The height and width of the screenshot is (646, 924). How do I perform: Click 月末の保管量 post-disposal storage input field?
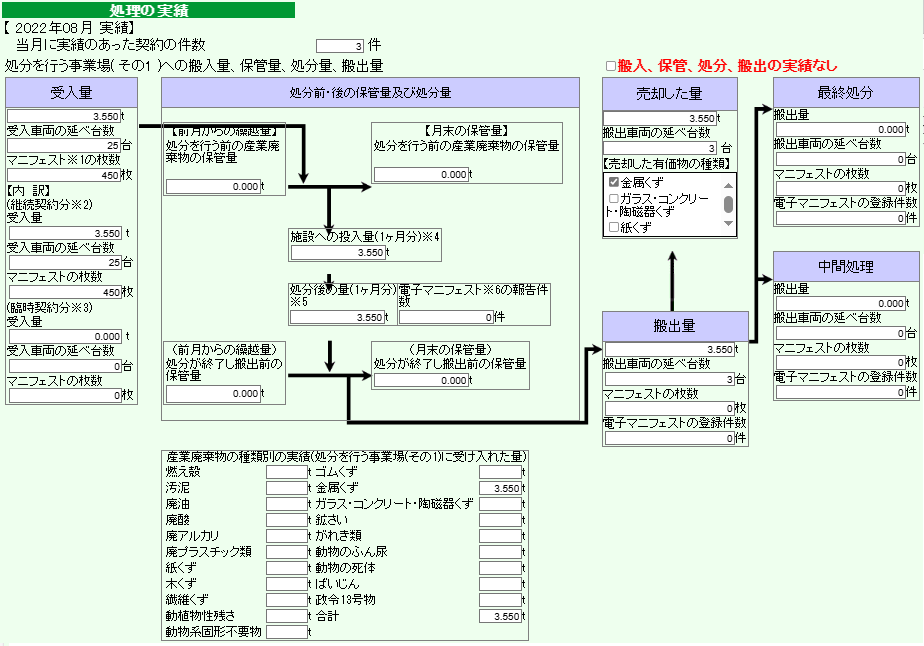pos(421,380)
